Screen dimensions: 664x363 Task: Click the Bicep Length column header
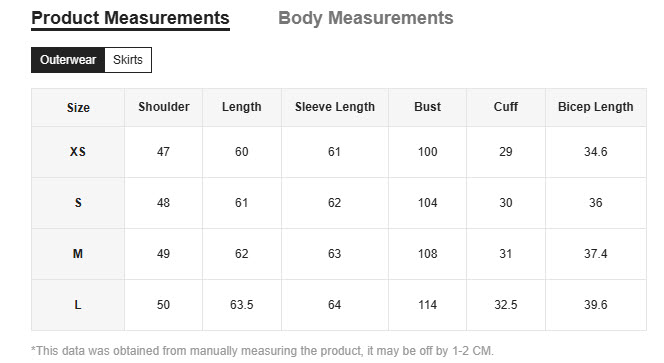(596, 107)
